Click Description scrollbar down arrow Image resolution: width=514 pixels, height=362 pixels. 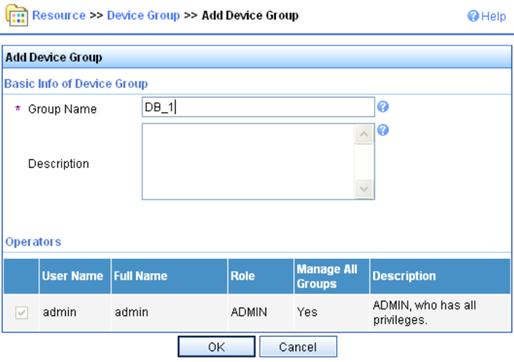pyautogui.click(x=364, y=189)
